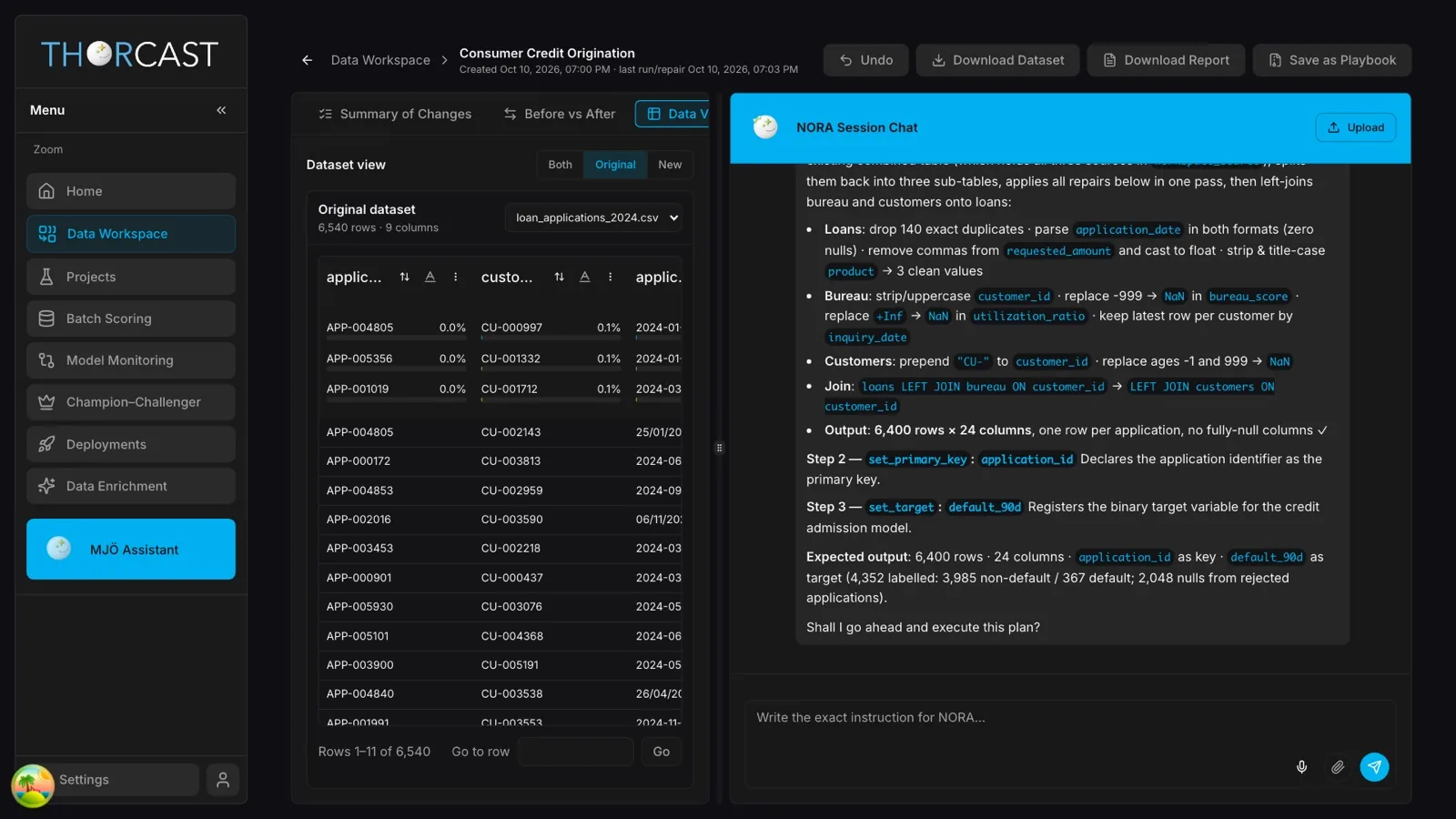Image resolution: width=1456 pixels, height=819 pixels.
Task: Go to Batch Scoring in the sidebar
Action: coord(131,318)
